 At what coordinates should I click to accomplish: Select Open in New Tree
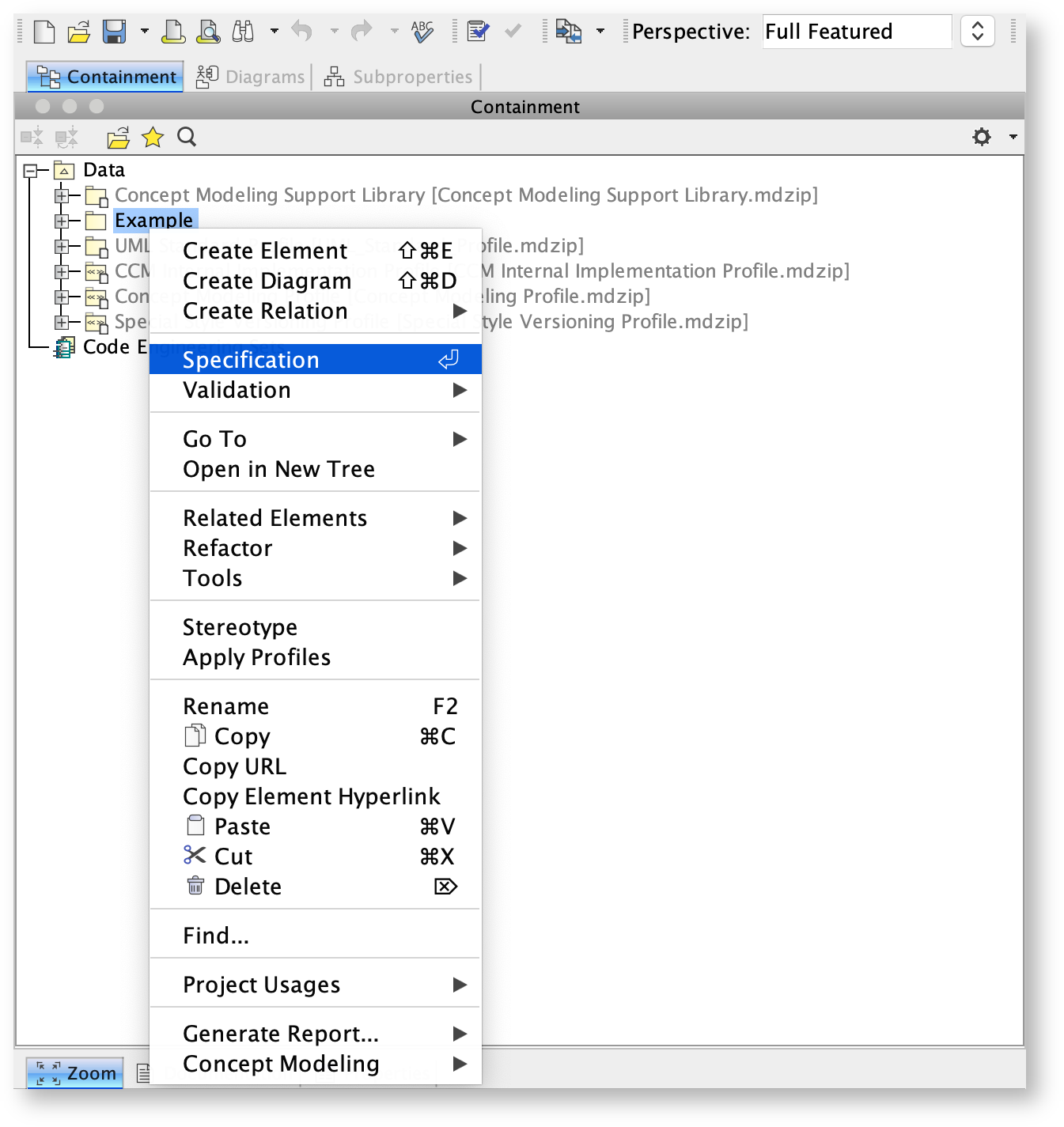[x=316, y=469]
